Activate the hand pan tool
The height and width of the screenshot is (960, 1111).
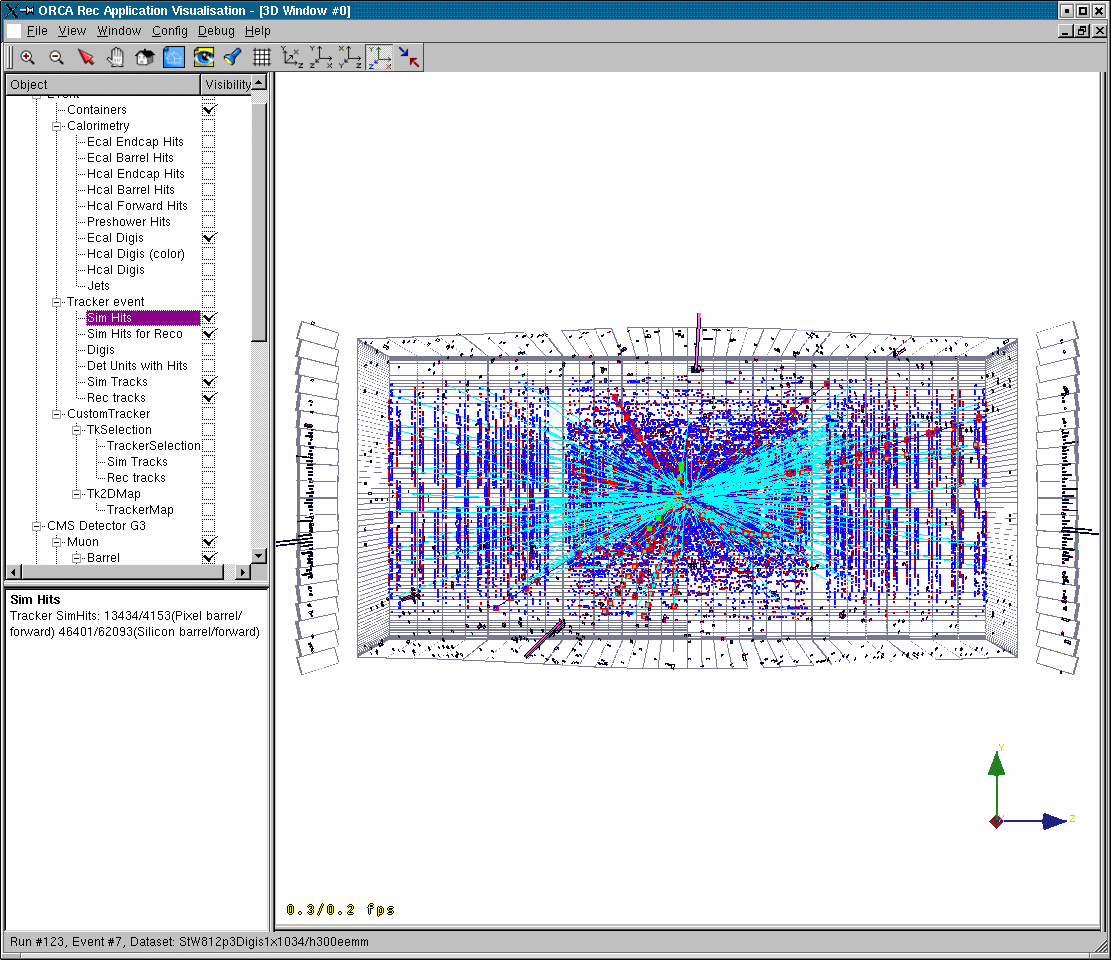[x=115, y=58]
